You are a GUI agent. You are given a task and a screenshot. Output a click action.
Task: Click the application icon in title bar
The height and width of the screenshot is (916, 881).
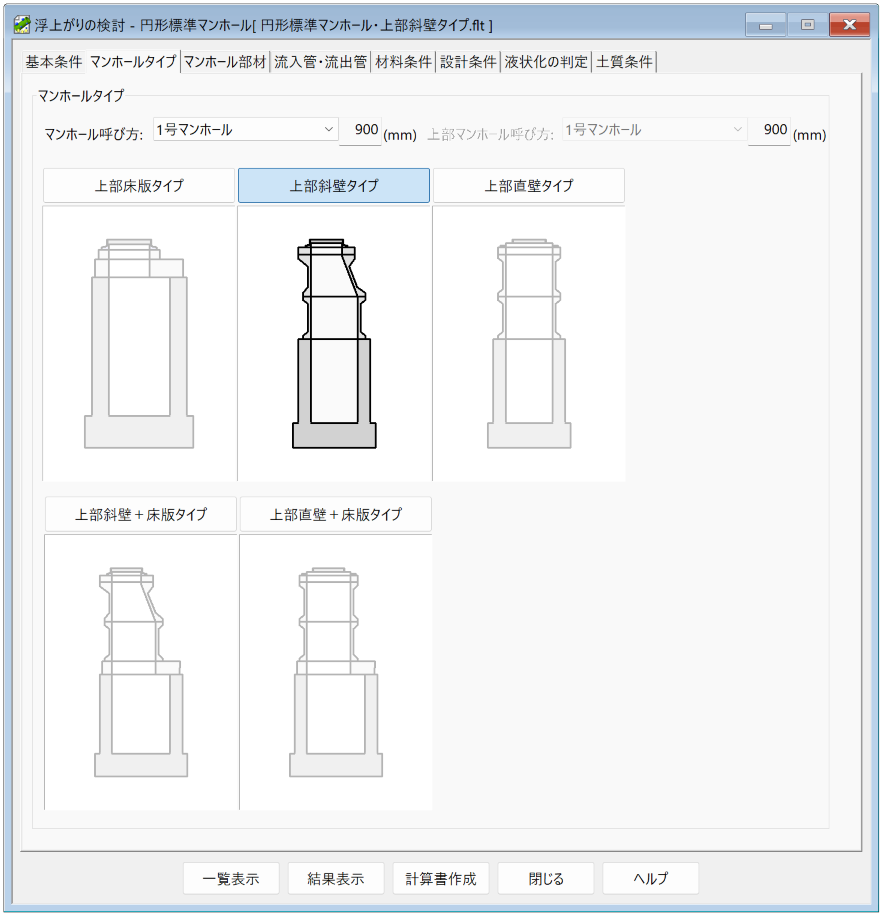(x=22, y=25)
